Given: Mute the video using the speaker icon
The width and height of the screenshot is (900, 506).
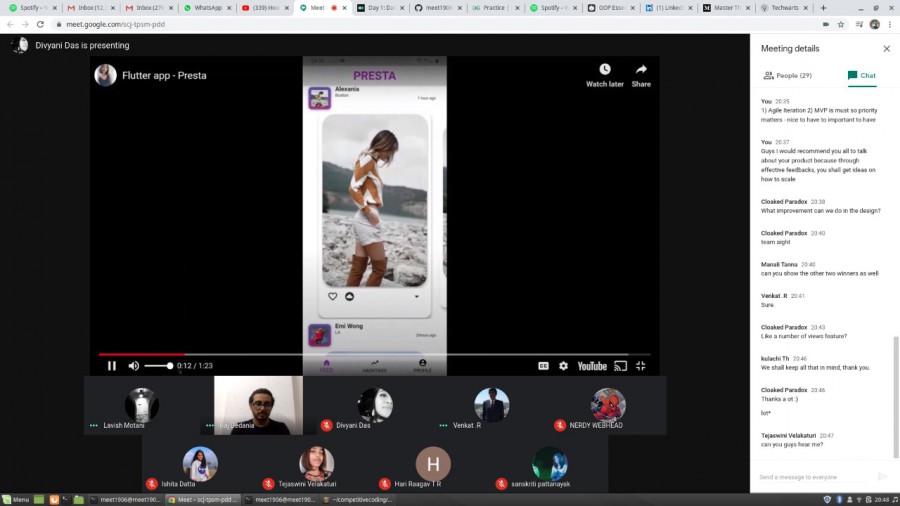Looking at the screenshot, I should click(133, 366).
